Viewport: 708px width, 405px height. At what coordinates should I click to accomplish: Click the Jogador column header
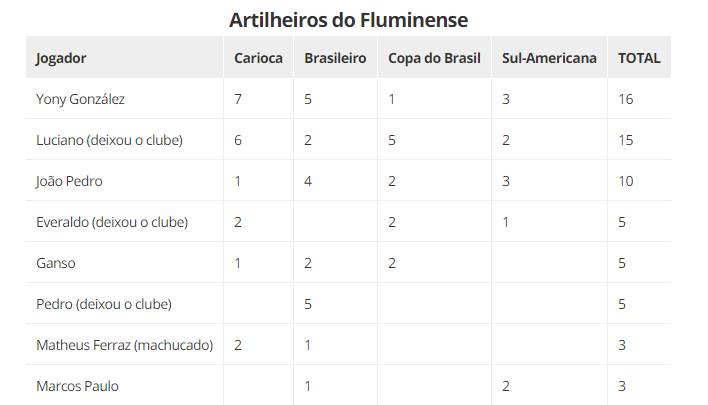[61, 58]
